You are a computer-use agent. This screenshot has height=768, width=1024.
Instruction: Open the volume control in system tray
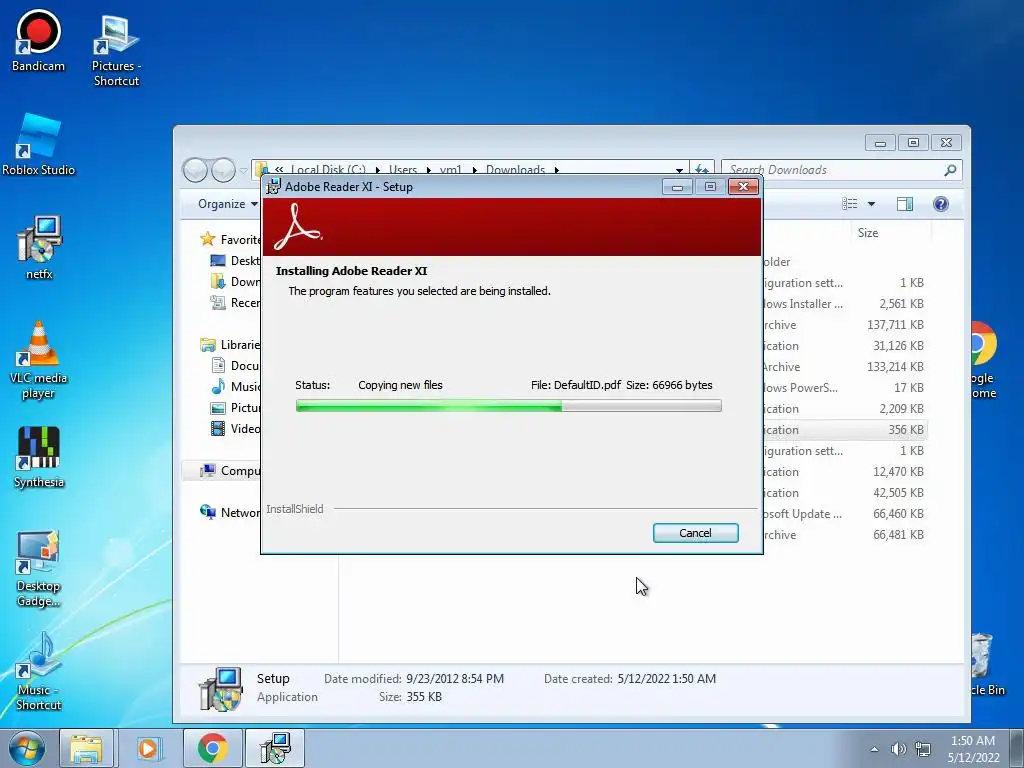coord(899,749)
